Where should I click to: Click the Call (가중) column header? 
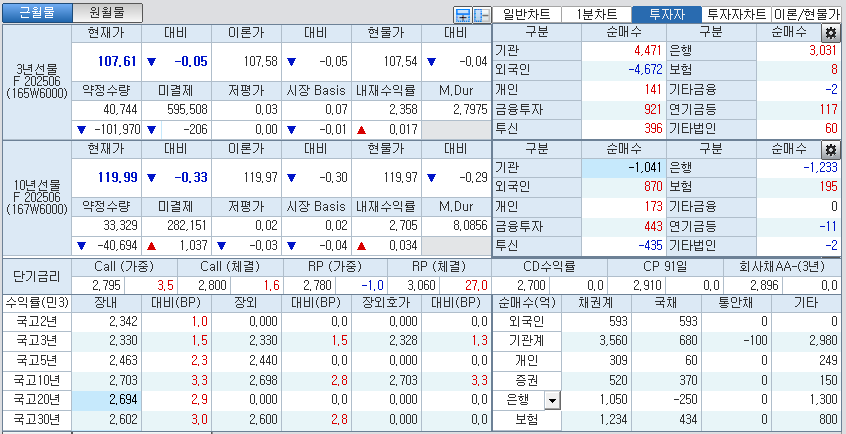[x=124, y=267]
